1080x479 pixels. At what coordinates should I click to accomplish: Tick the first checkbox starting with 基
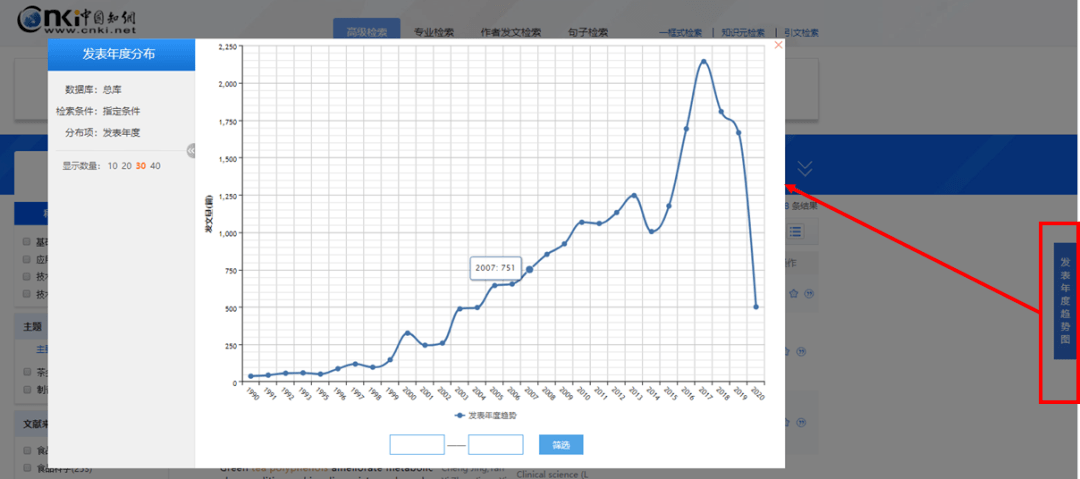(27, 241)
